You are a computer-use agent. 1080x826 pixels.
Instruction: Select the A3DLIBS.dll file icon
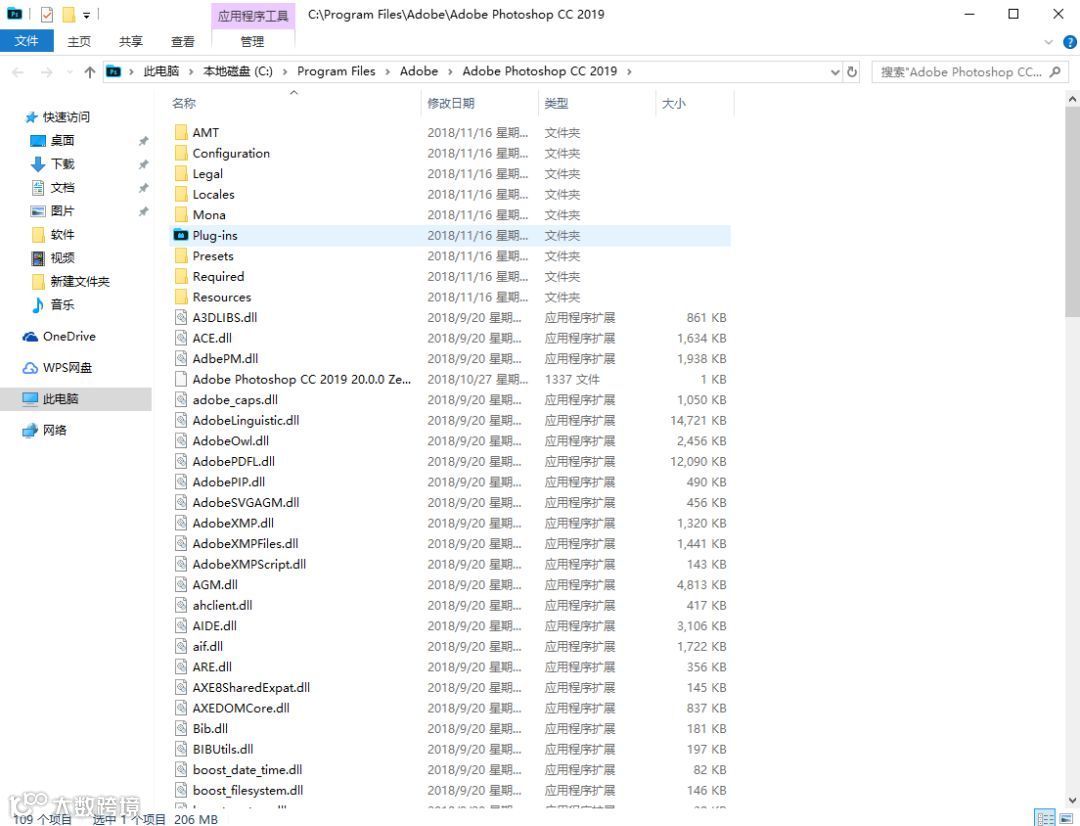[181, 318]
